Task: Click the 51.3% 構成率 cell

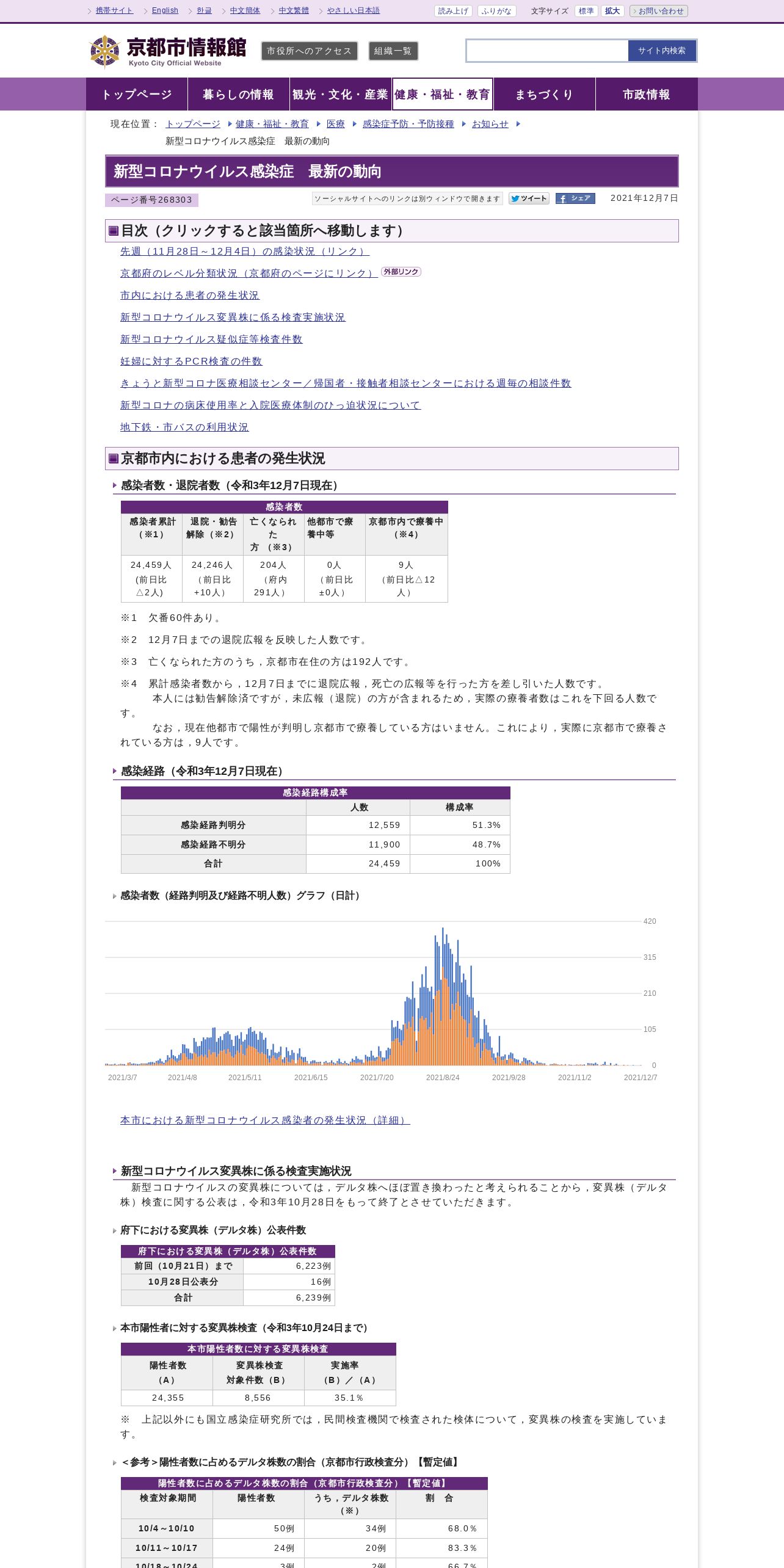Action: click(x=460, y=826)
